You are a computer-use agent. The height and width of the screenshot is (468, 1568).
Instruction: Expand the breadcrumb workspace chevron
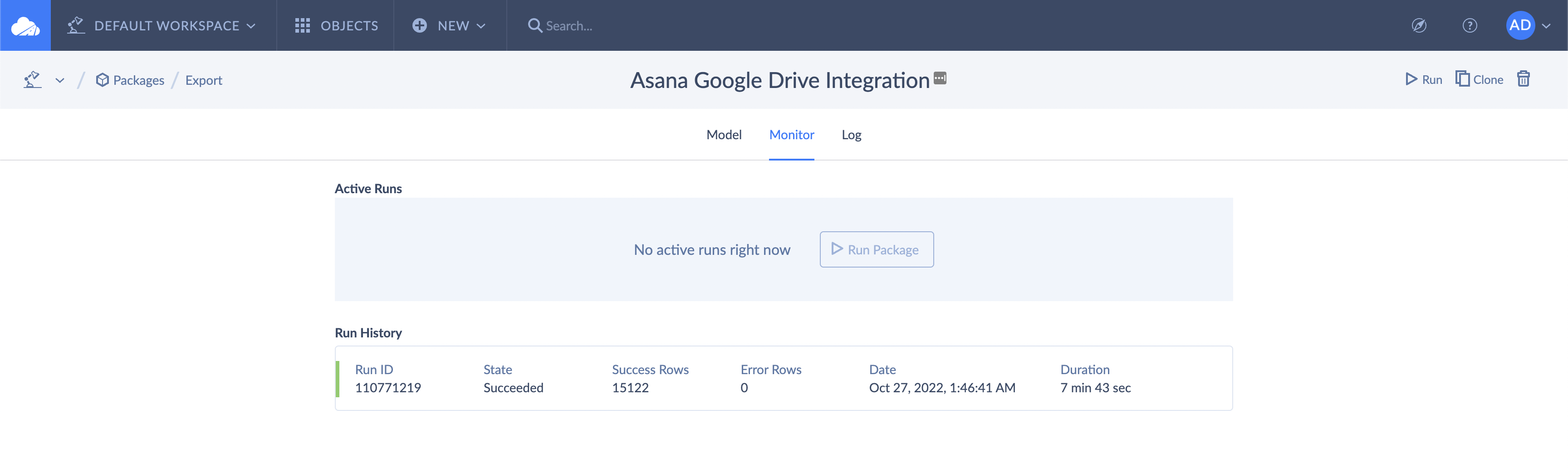(x=59, y=80)
